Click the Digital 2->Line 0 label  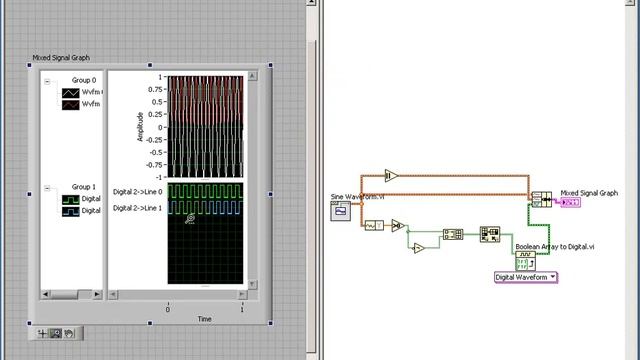tap(138, 192)
